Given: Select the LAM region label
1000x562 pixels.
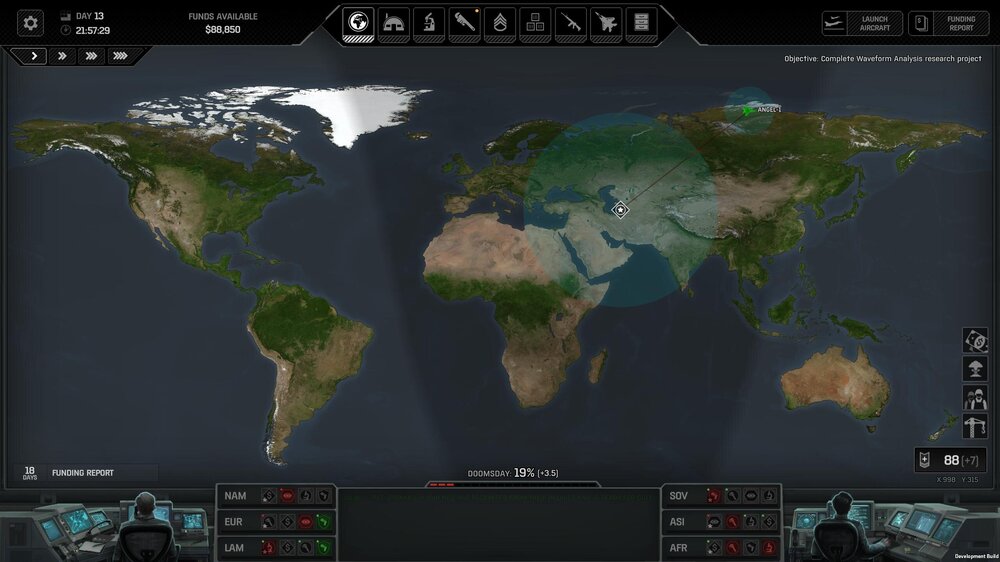Looking at the screenshot, I should pyautogui.click(x=234, y=548).
